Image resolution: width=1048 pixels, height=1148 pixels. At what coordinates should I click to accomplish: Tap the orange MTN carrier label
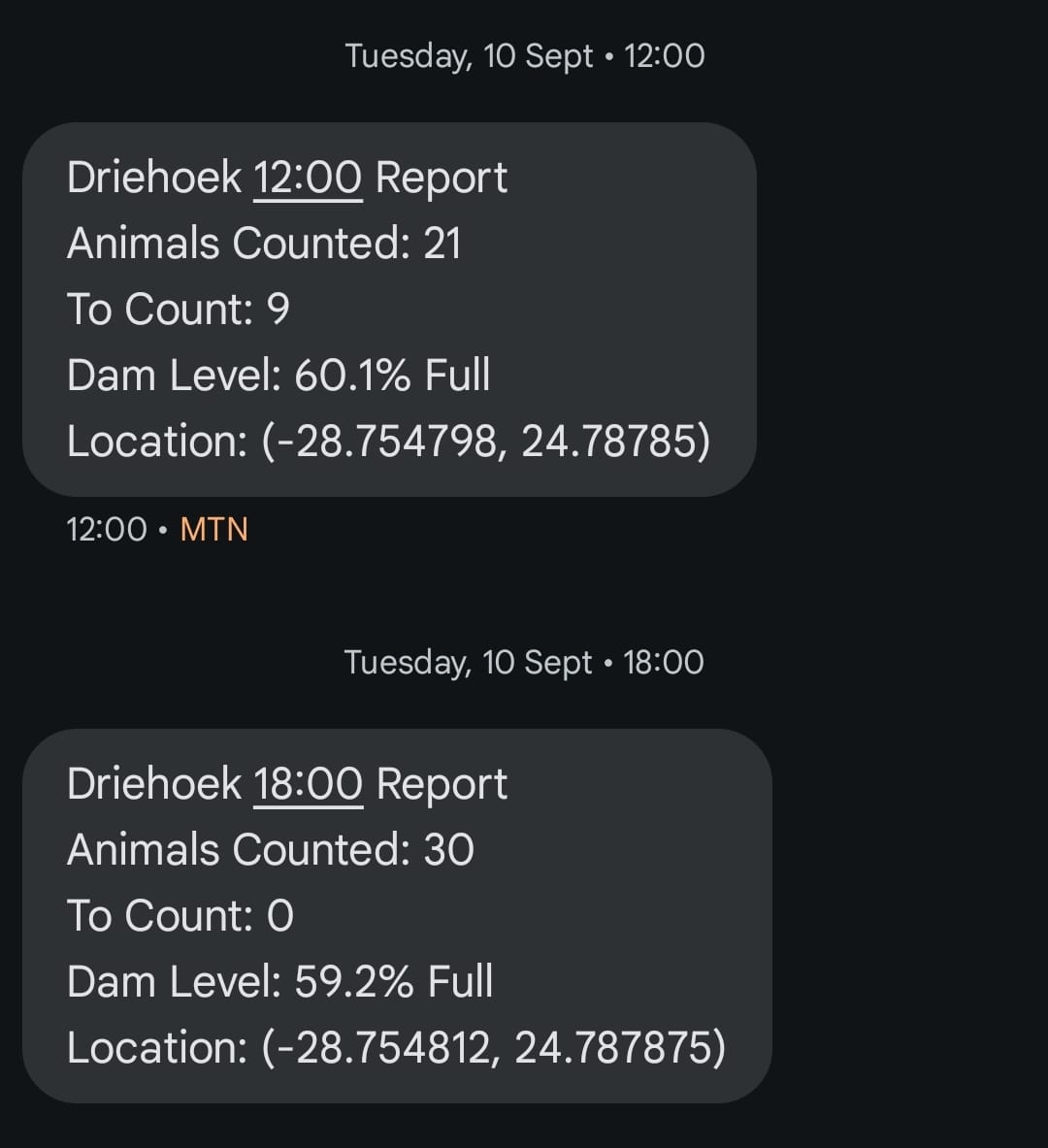coord(214,530)
